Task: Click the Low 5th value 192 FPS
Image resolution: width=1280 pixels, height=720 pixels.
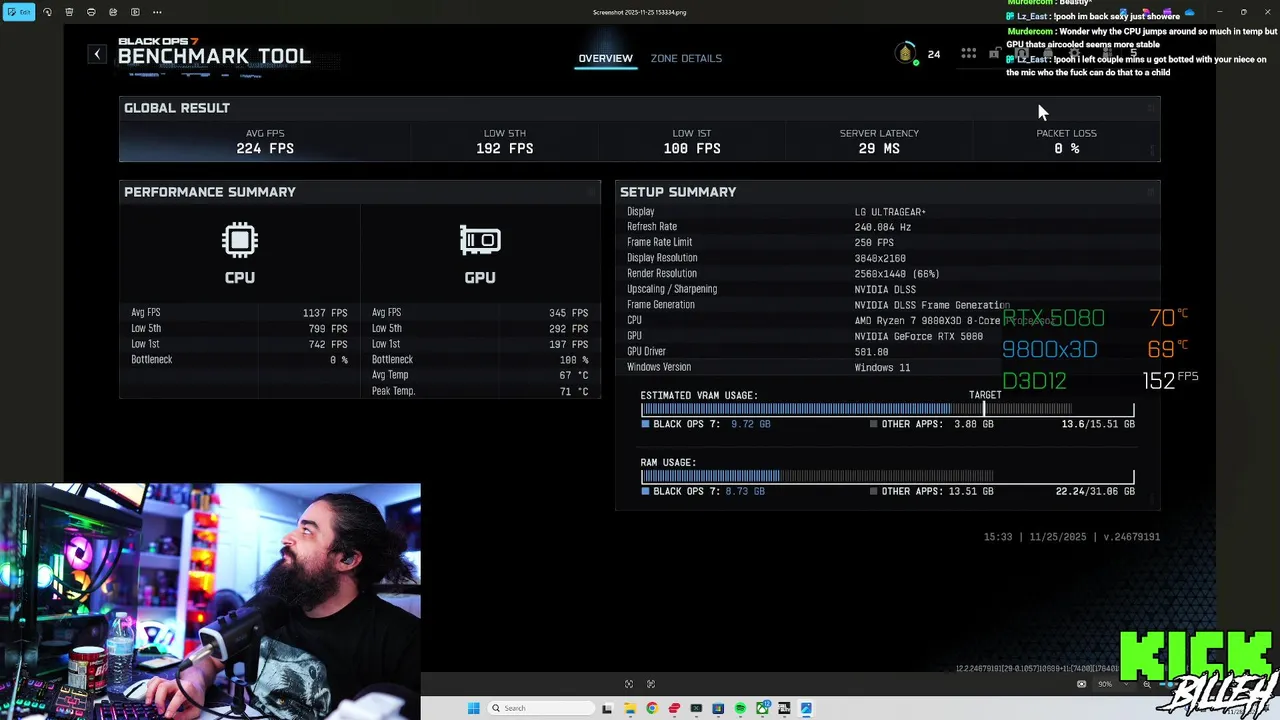Action: coord(505,148)
